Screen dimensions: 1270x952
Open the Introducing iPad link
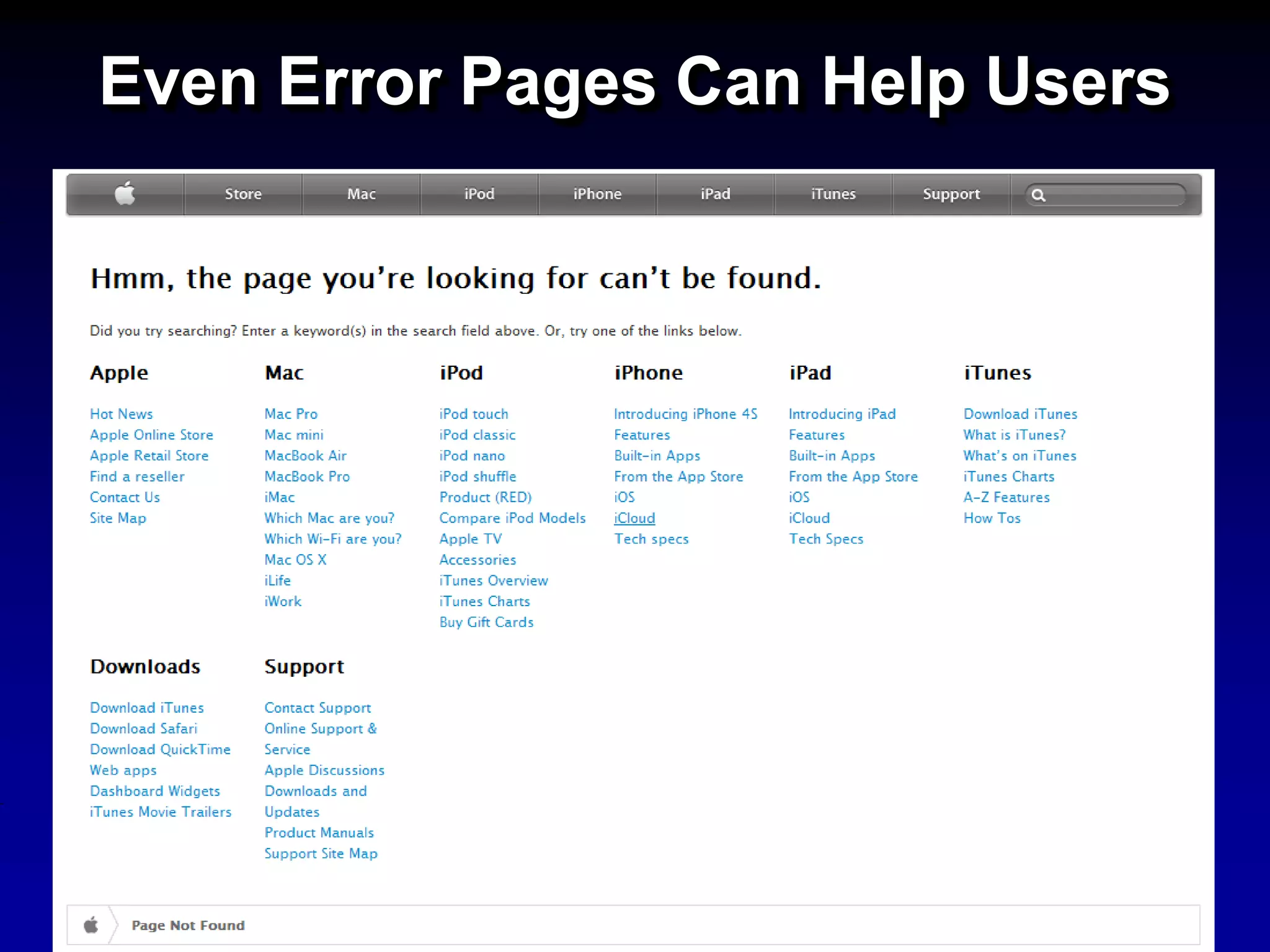pos(842,414)
